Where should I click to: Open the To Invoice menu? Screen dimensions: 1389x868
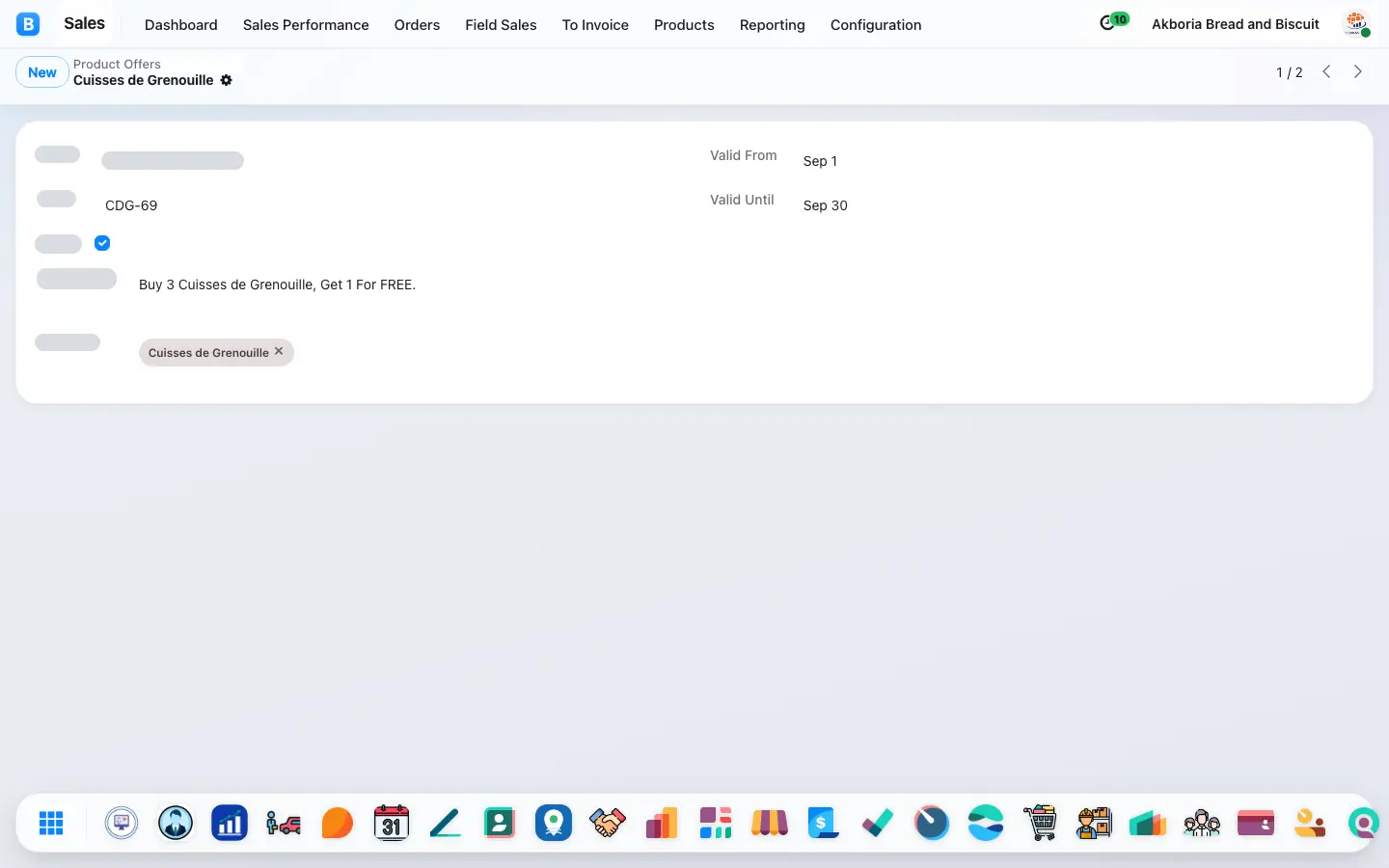click(595, 25)
